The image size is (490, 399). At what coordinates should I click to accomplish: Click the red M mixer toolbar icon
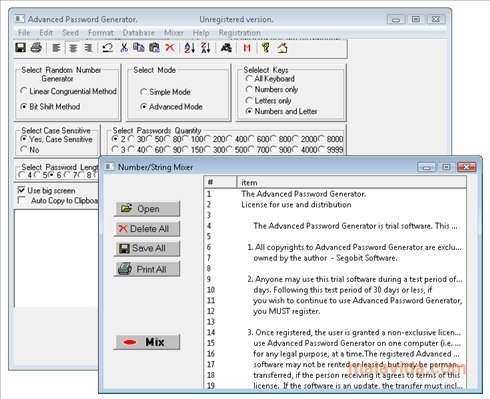point(247,48)
